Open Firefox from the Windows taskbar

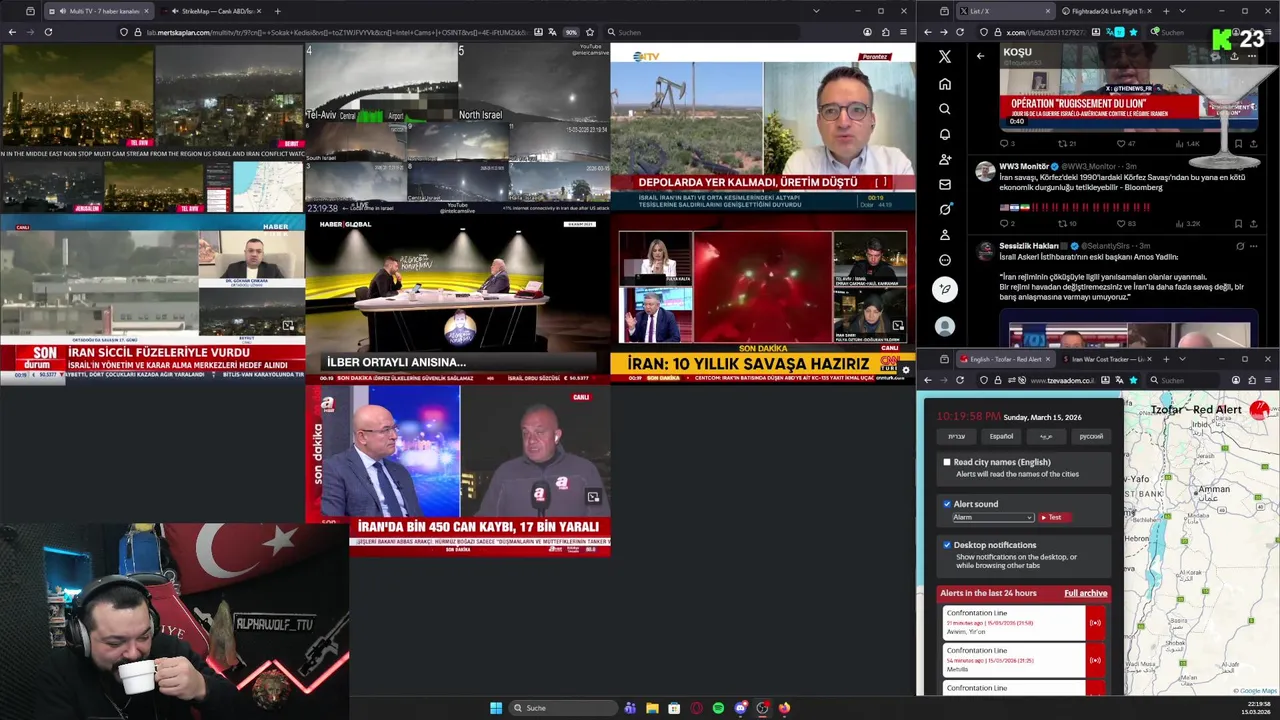coord(784,708)
